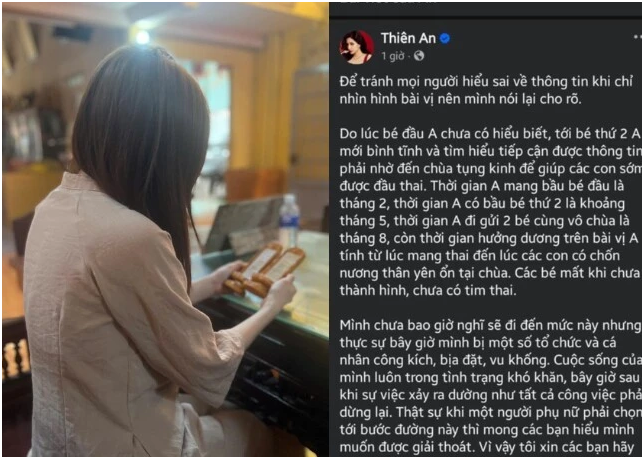Viewport: 644px width, 459px height.
Task: Click the line starting 'nhân công kích, bịa đặt'
Action: (x=490, y=360)
